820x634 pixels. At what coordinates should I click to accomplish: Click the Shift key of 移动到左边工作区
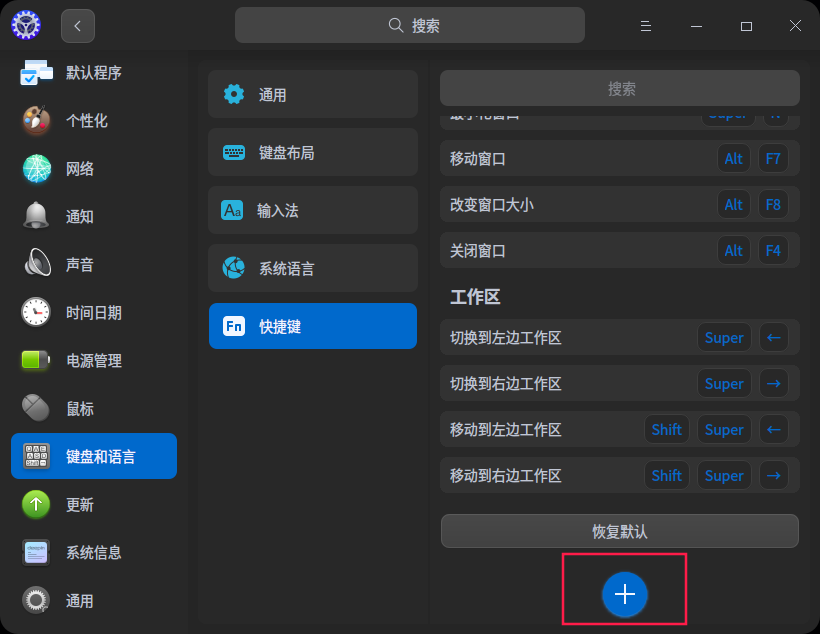667,429
